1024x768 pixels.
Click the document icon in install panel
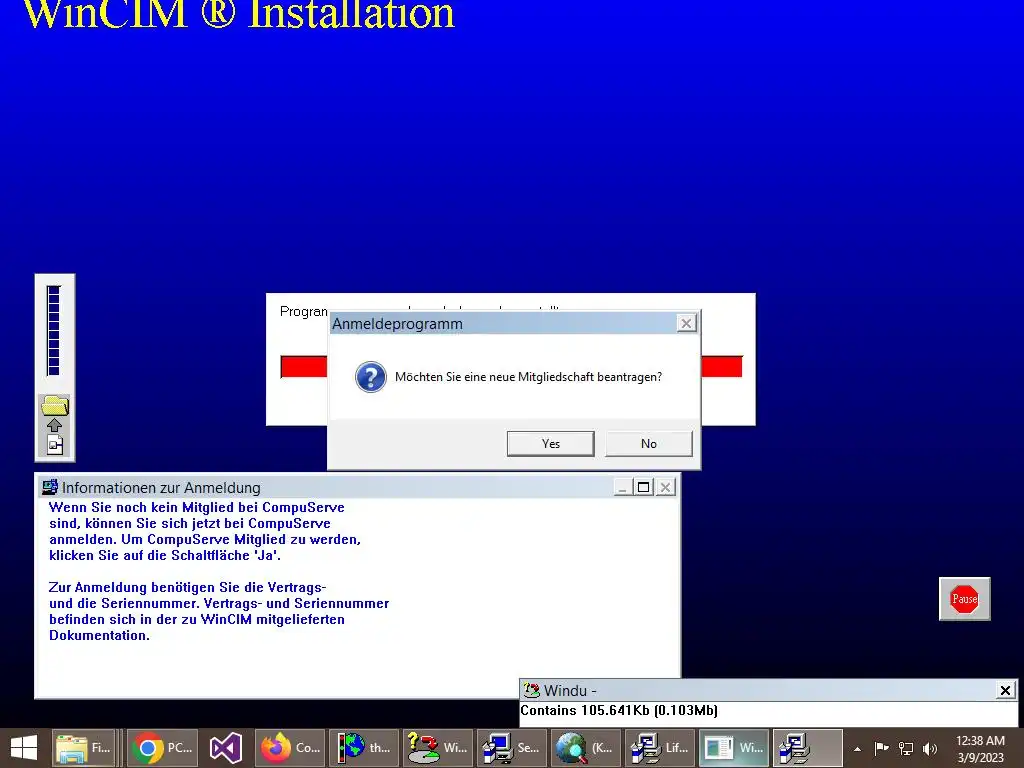[x=55, y=445]
